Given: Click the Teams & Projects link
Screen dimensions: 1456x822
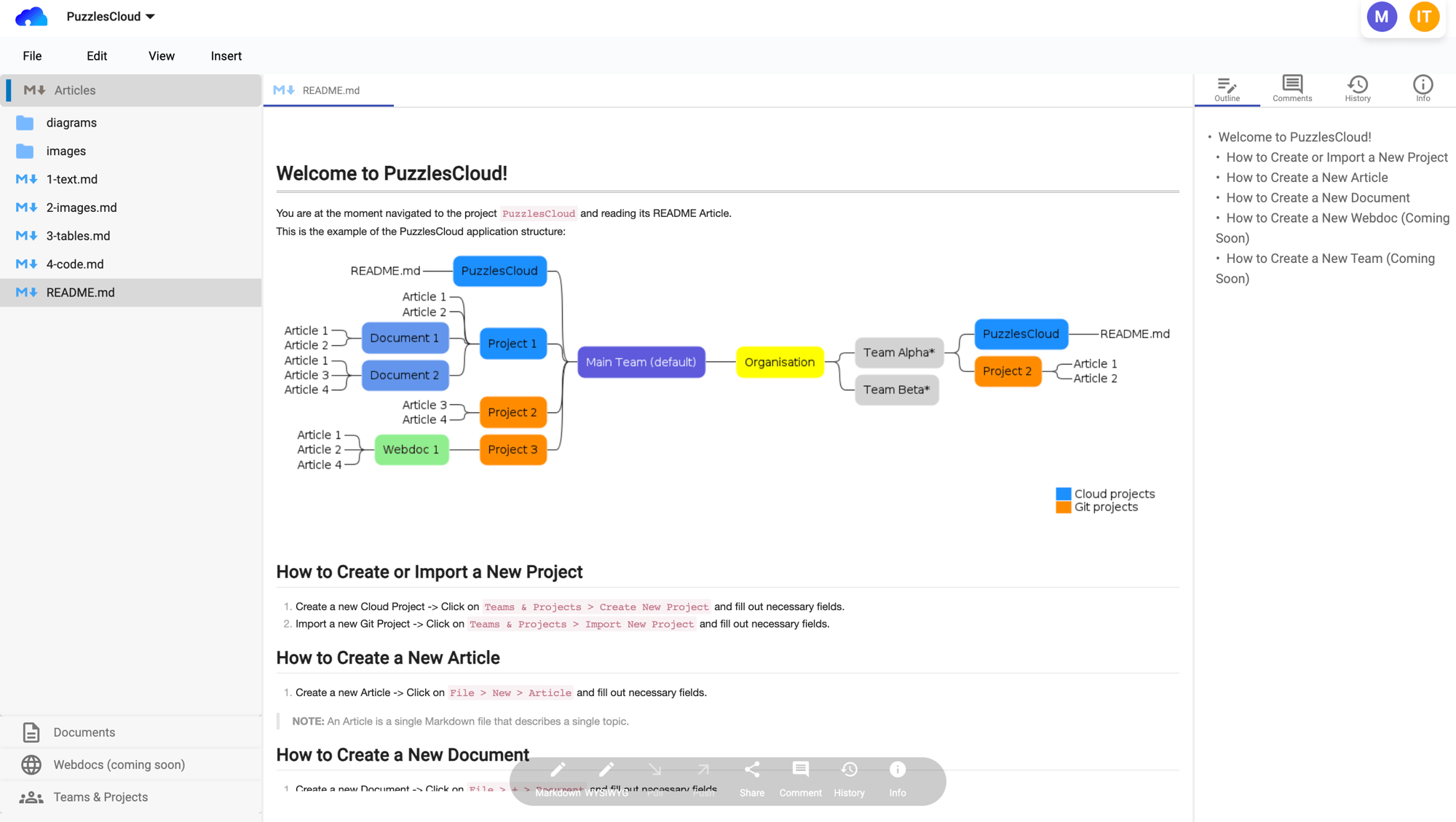Looking at the screenshot, I should tap(101, 797).
